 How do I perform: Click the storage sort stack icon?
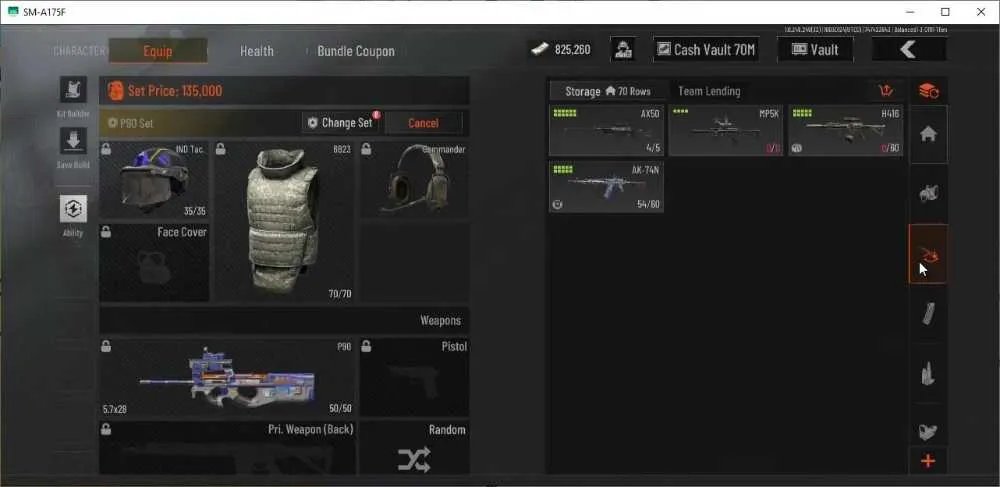click(928, 91)
